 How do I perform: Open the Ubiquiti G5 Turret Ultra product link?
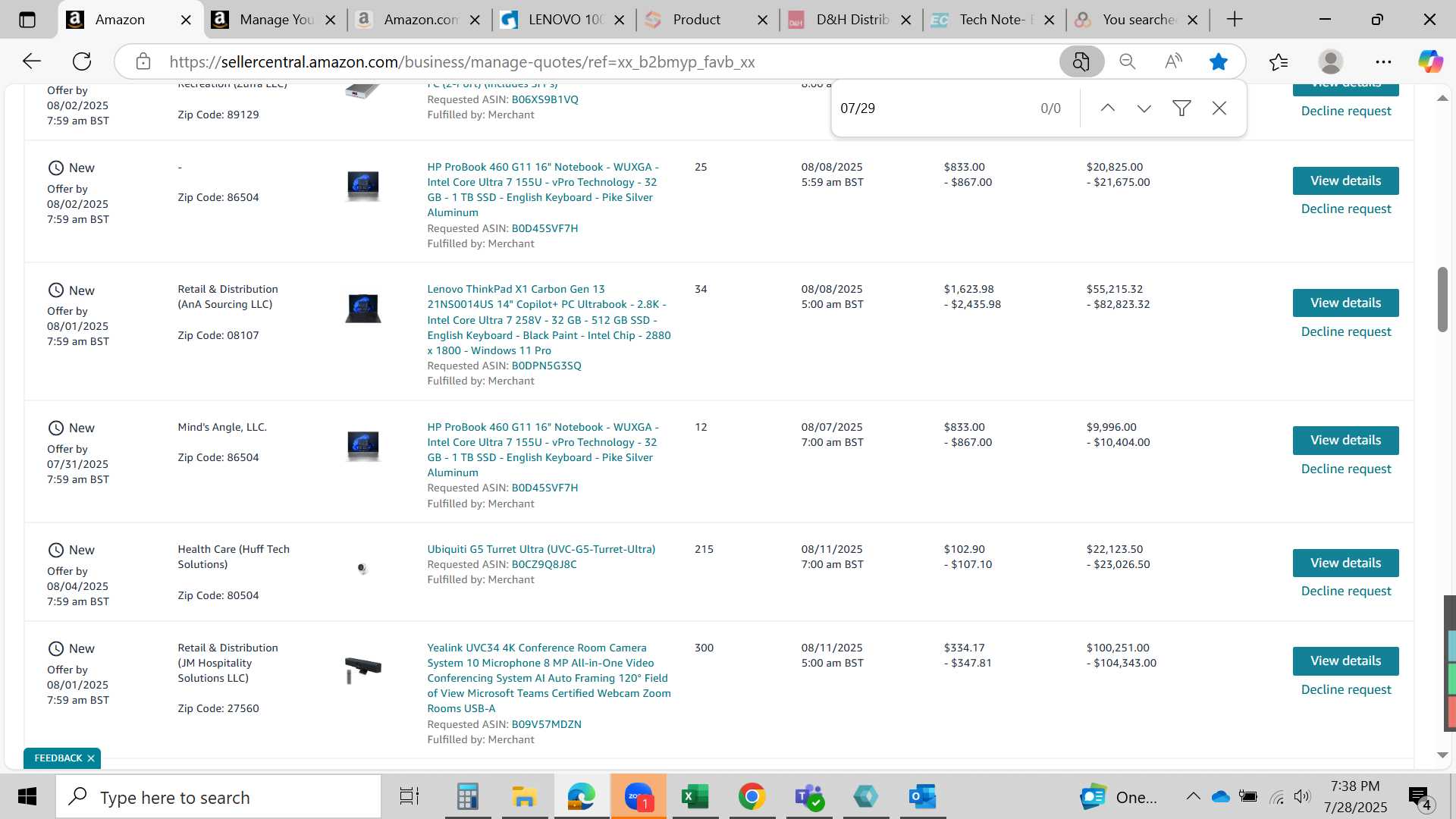point(541,549)
